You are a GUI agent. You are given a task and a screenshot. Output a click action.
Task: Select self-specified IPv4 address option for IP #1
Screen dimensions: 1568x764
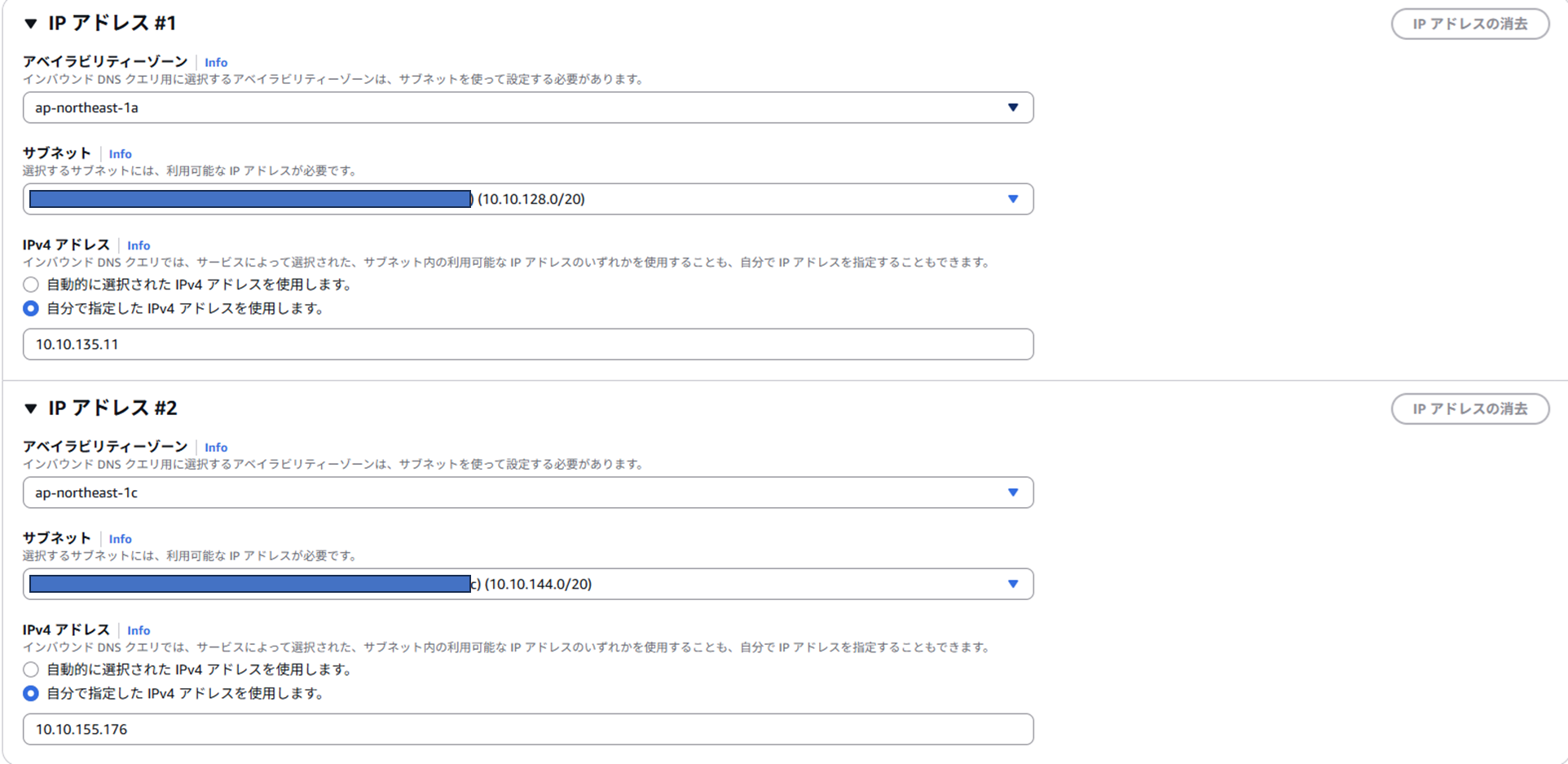coord(31,308)
